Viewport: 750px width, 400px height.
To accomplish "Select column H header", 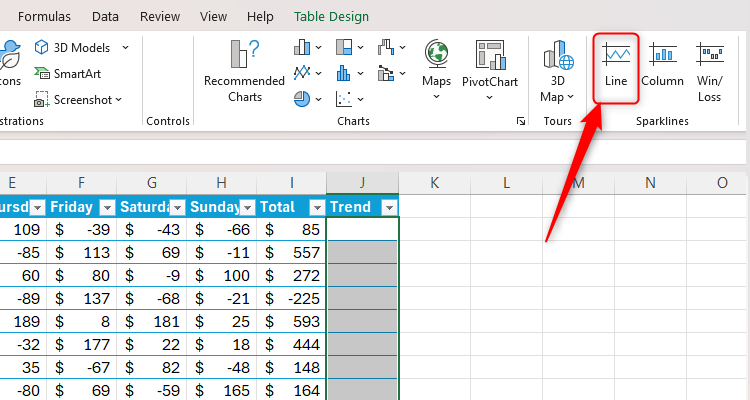I will coord(221,183).
